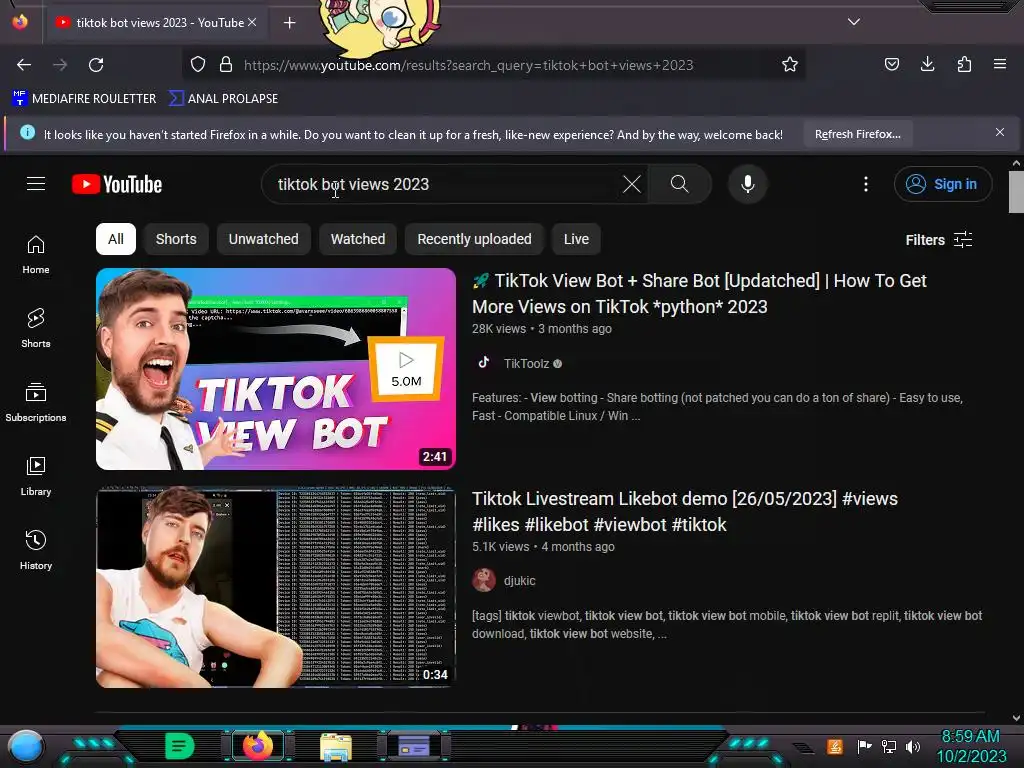Select the Shorts filter chip
This screenshot has height=768, width=1024.
tap(176, 239)
